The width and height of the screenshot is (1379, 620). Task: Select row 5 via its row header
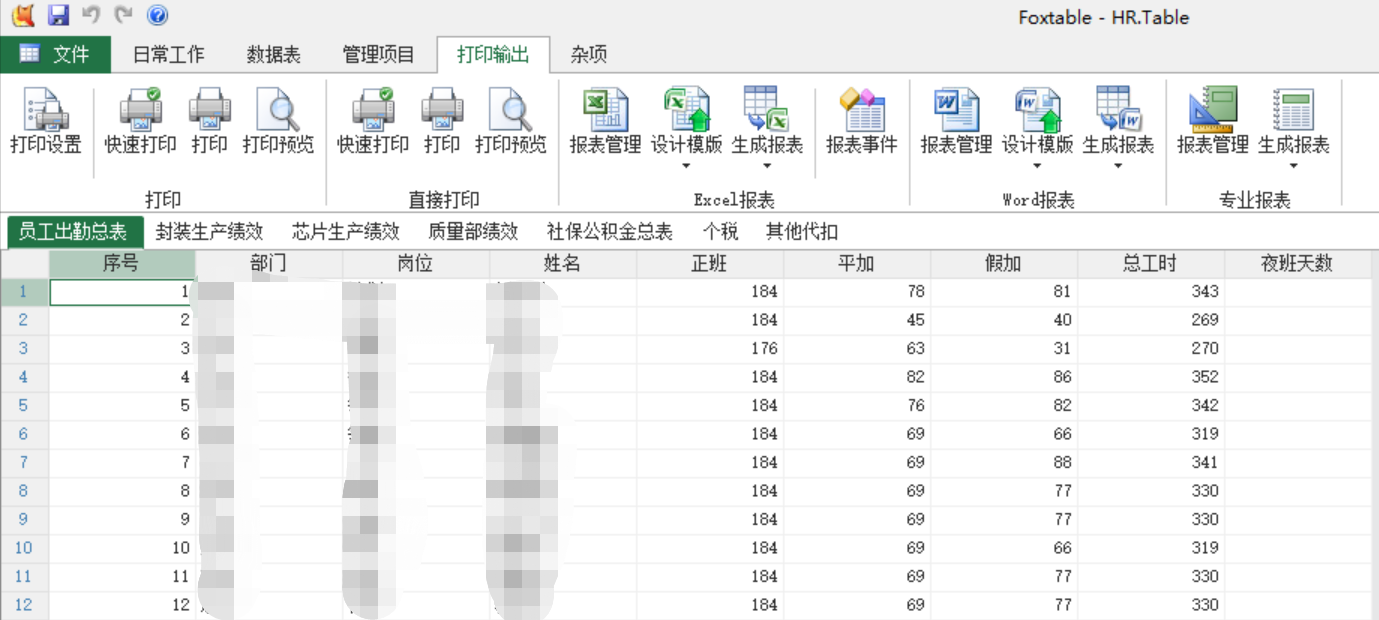coord(24,406)
